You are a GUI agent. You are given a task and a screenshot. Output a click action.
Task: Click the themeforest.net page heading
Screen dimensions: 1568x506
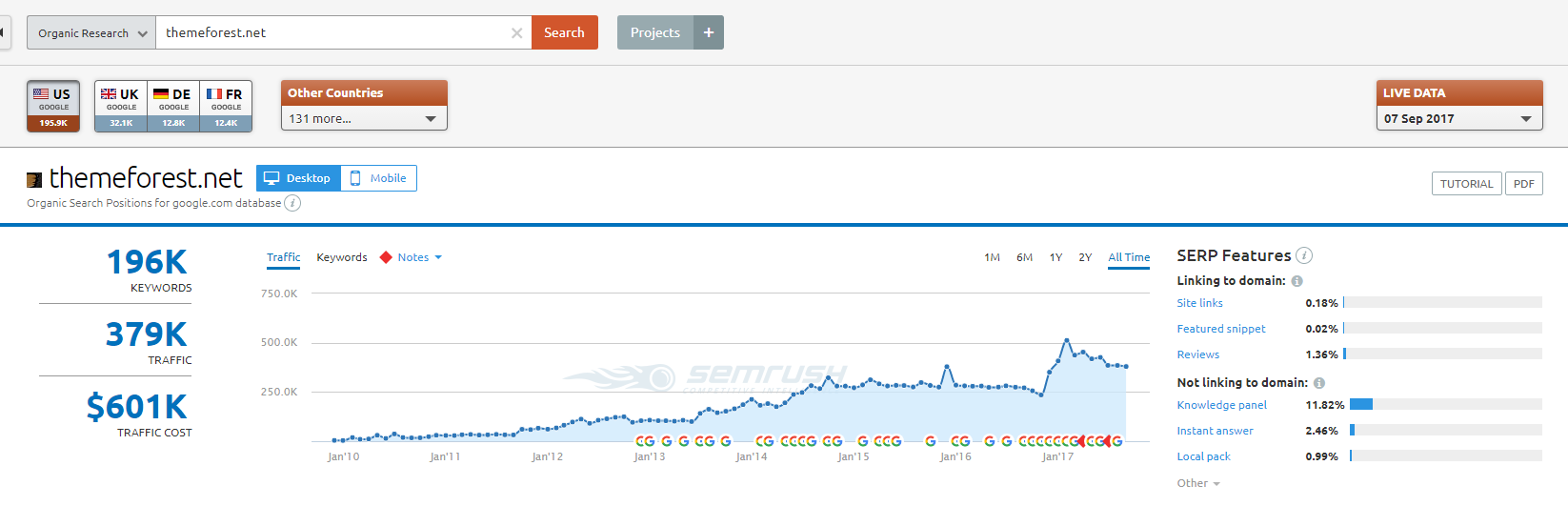(x=146, y=178)
